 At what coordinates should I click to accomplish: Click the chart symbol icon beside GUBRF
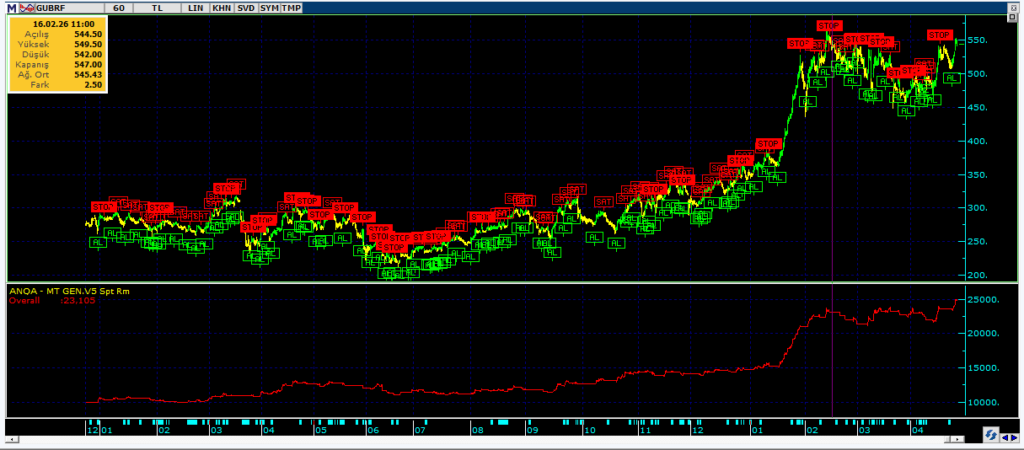pos(27,8)
